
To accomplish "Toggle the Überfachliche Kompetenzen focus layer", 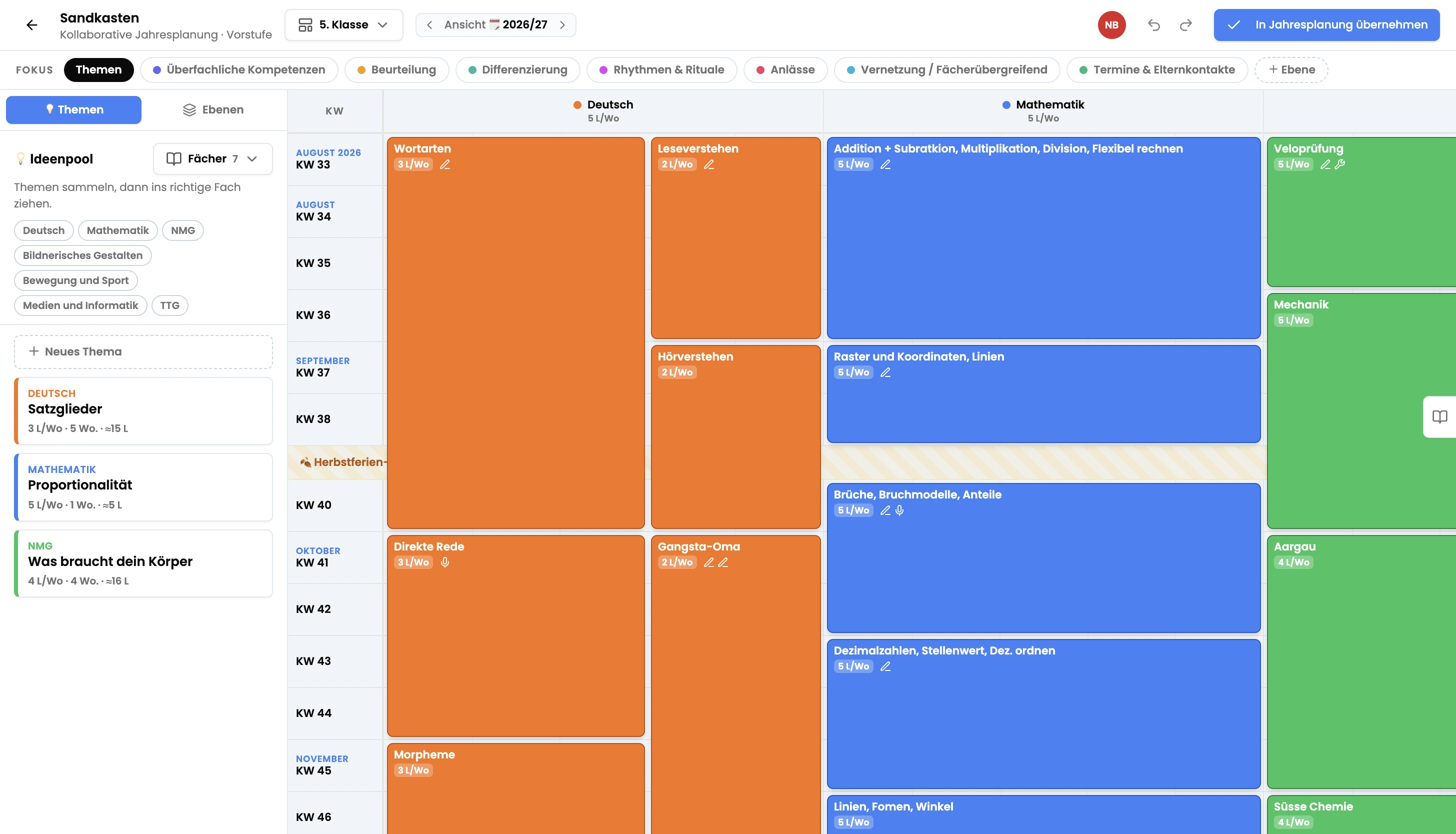I will (239, 70).
